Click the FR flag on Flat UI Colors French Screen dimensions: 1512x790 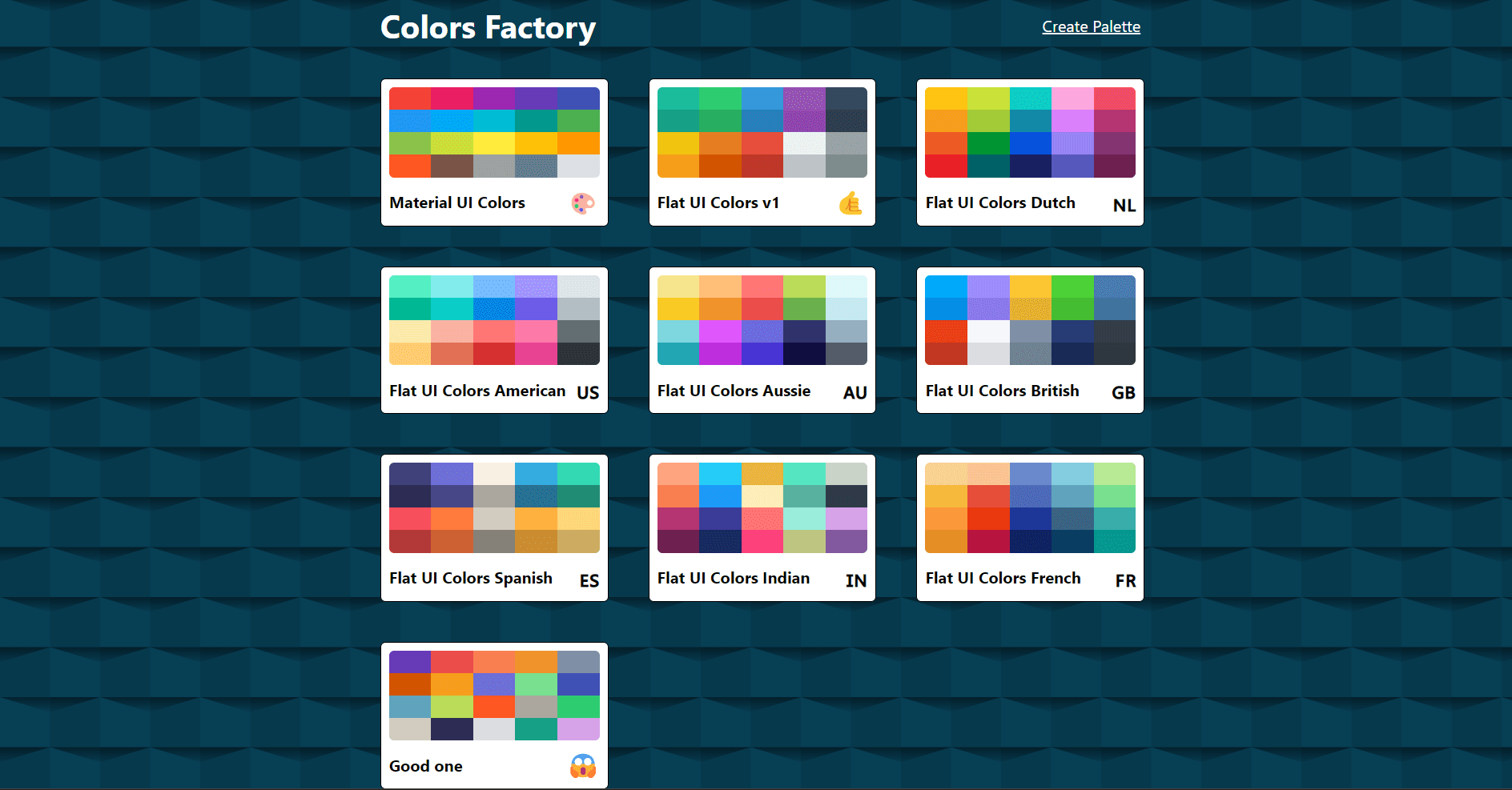(1125, 580)
